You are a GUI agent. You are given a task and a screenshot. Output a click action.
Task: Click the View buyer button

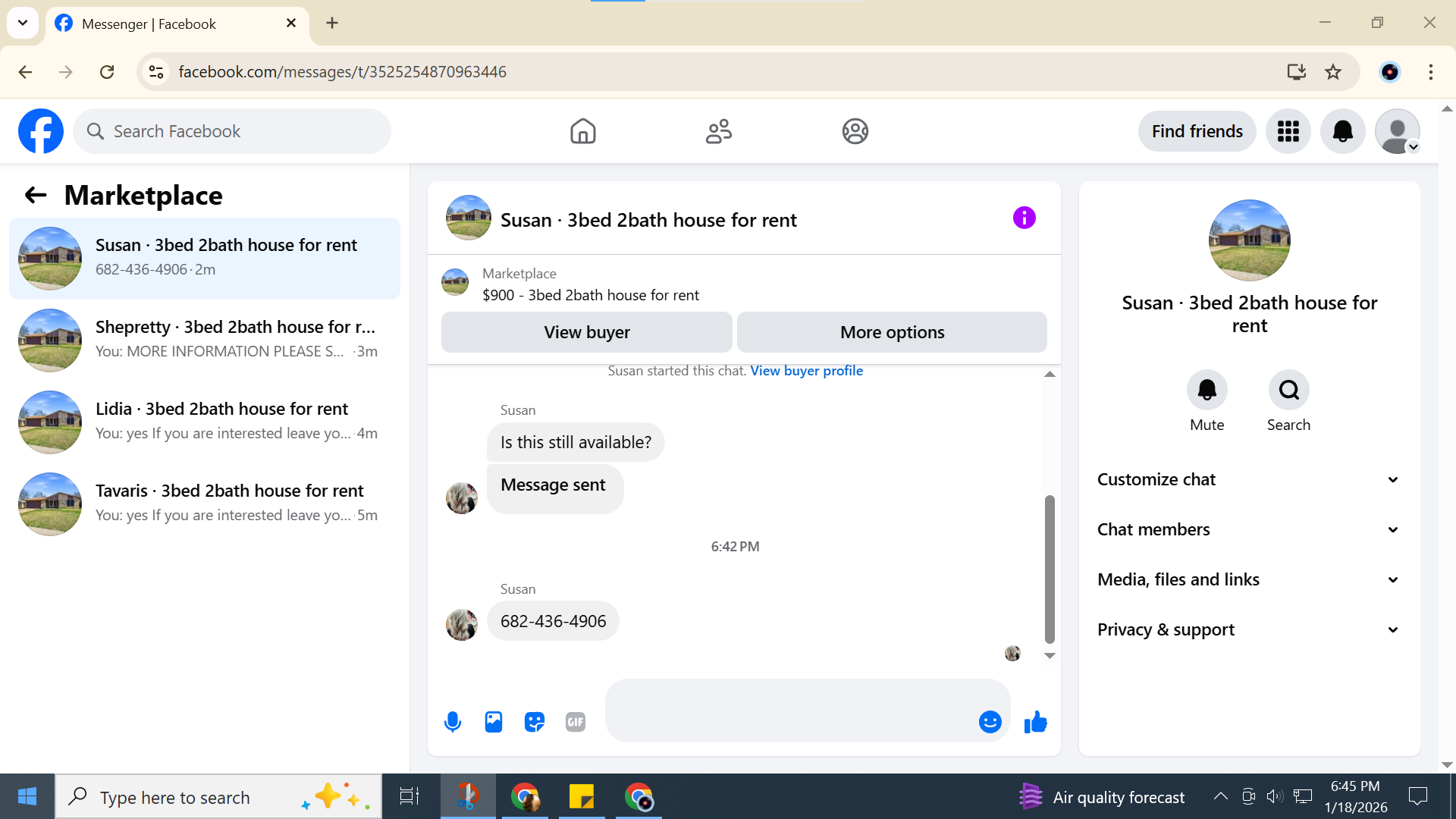pos(586,332)
